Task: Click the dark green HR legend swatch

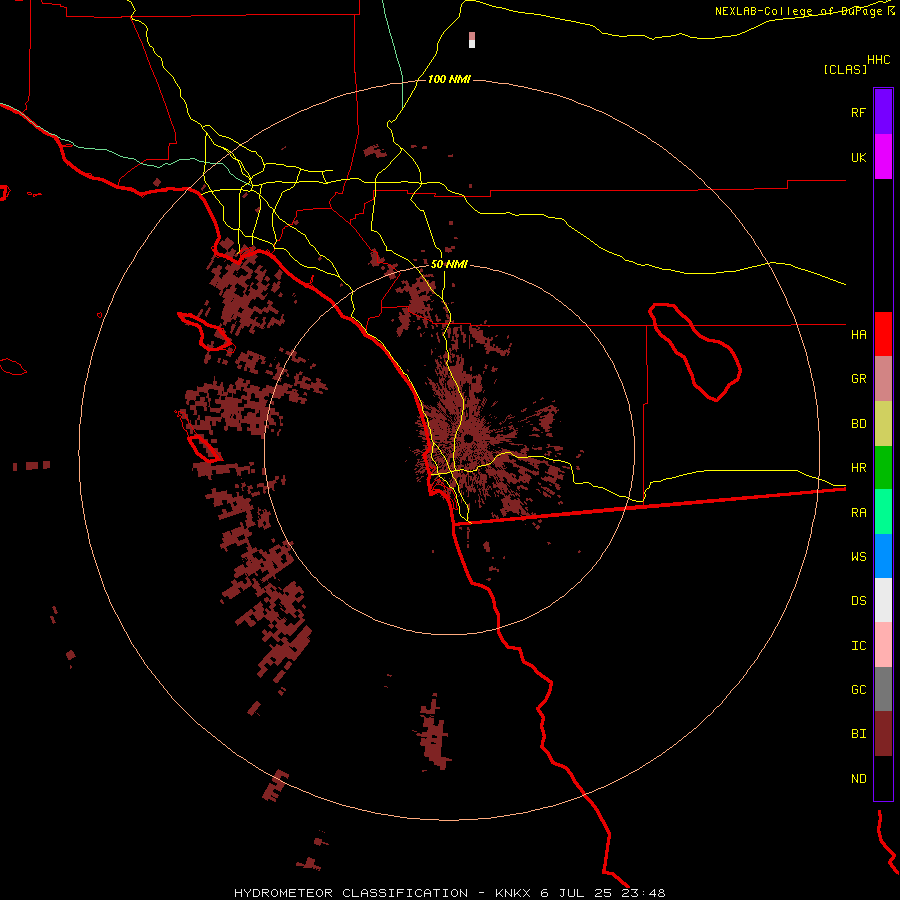Action: [883, 468]
